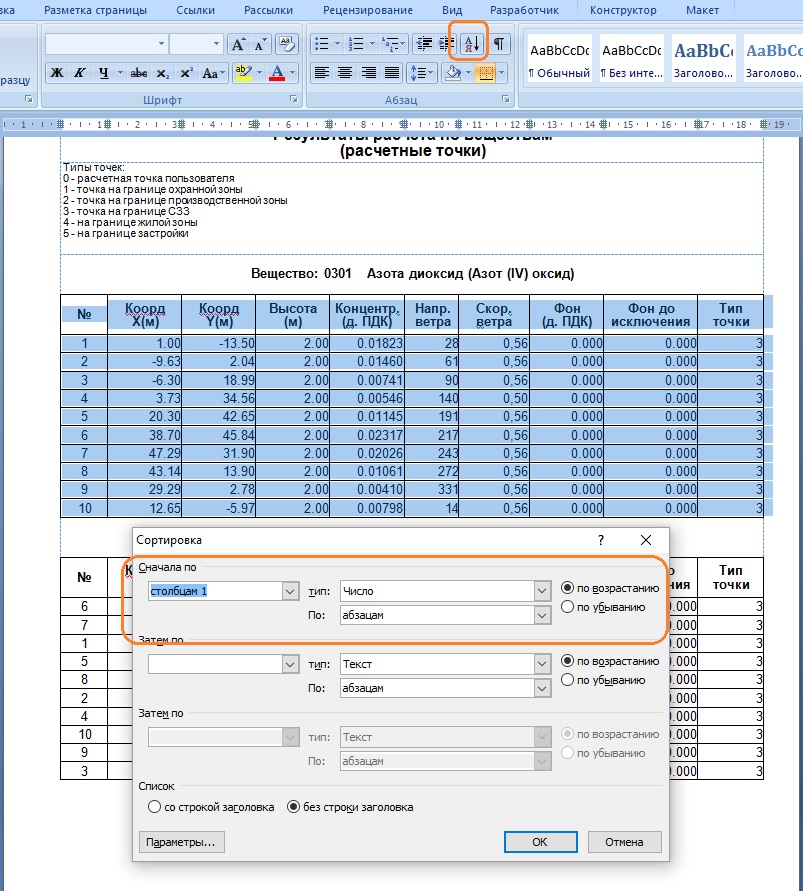Click the Sort (А-Я) icon in ribbon
The image size is (803, 891).
(x=469, y=44)
